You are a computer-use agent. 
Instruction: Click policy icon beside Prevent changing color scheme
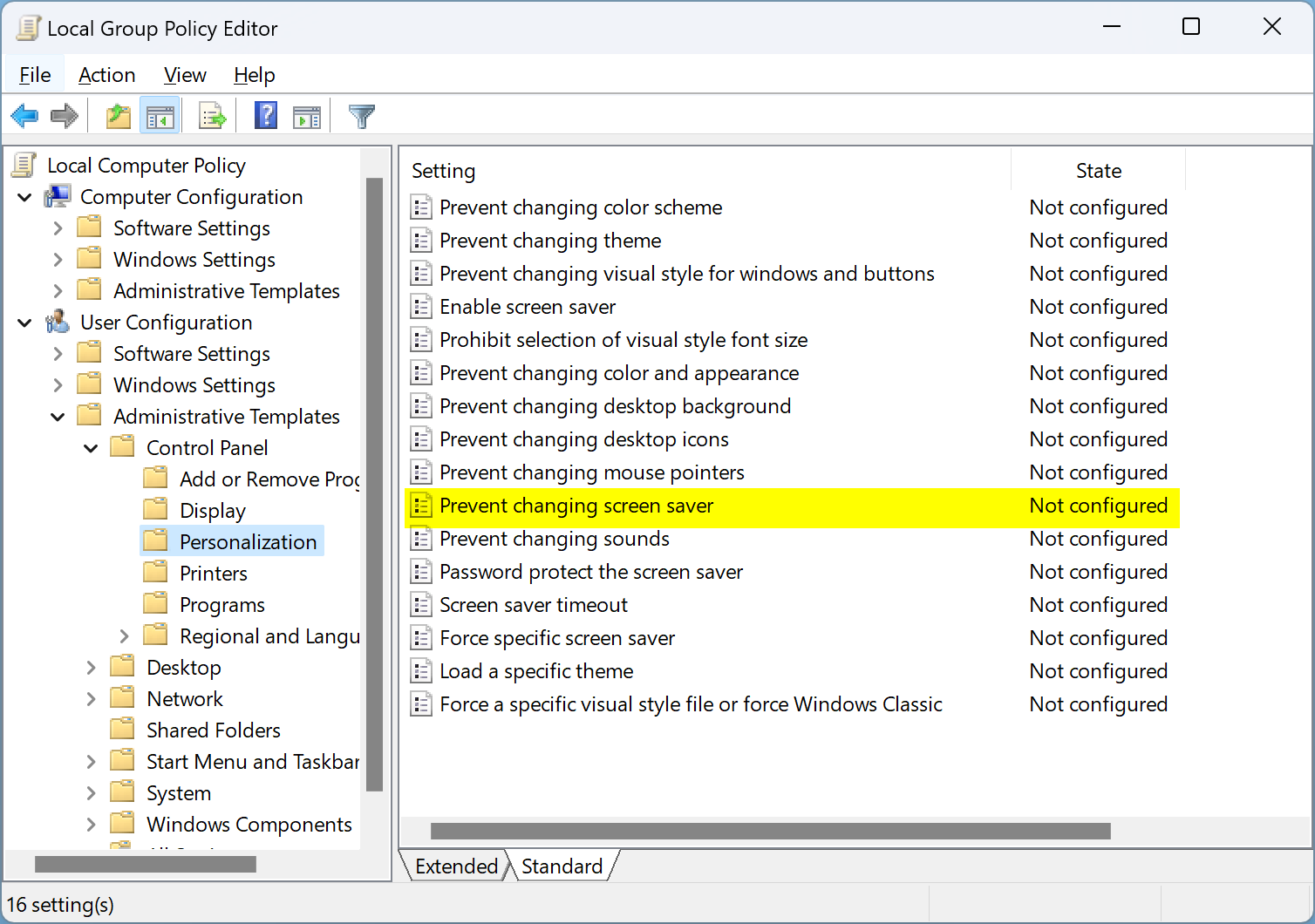421,207
